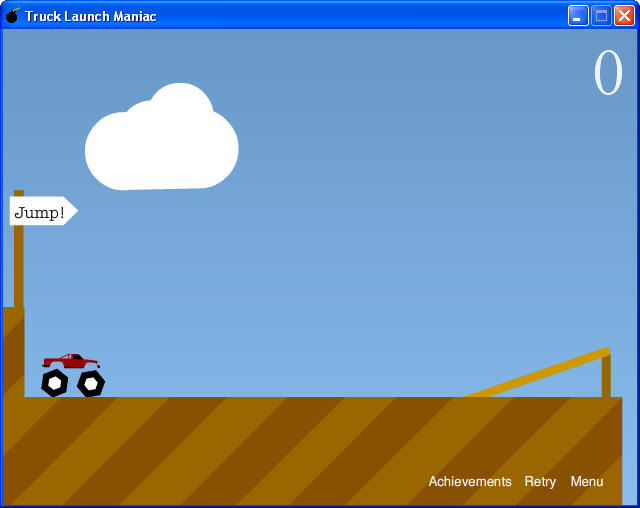
Task: Click the Jump! sign
Action: (43, 211)
